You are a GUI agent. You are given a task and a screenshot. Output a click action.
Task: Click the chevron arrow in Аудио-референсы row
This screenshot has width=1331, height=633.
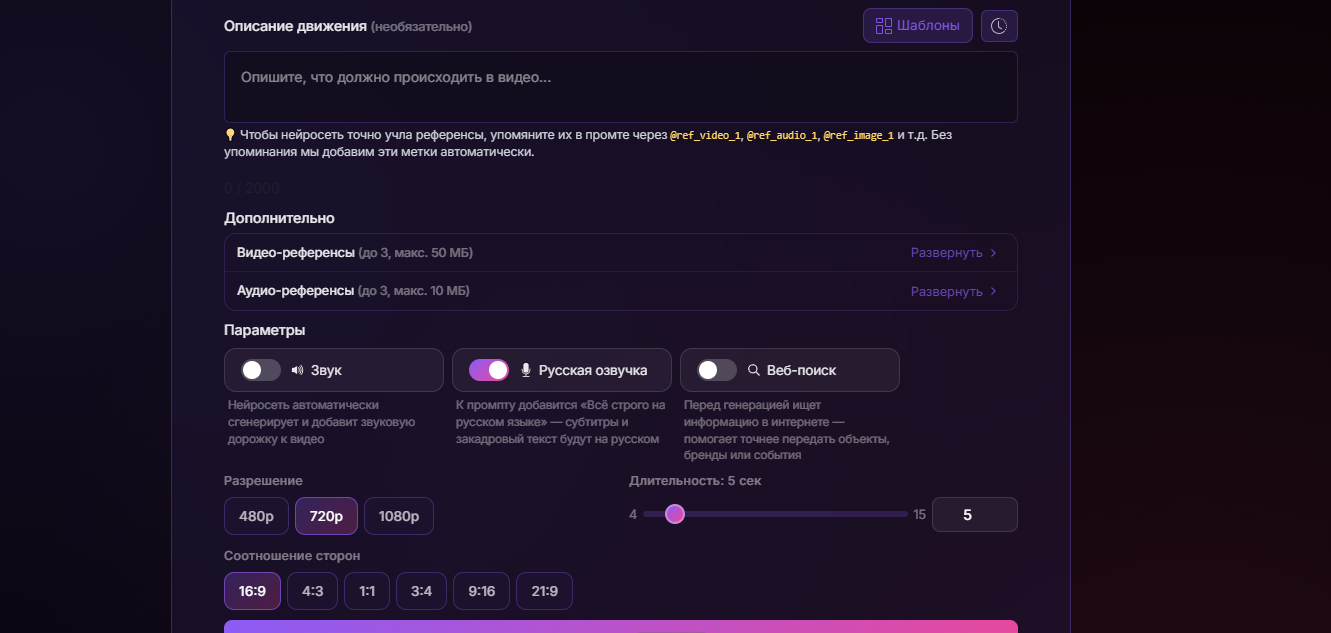pyautogui.click(x=993, y=292)
